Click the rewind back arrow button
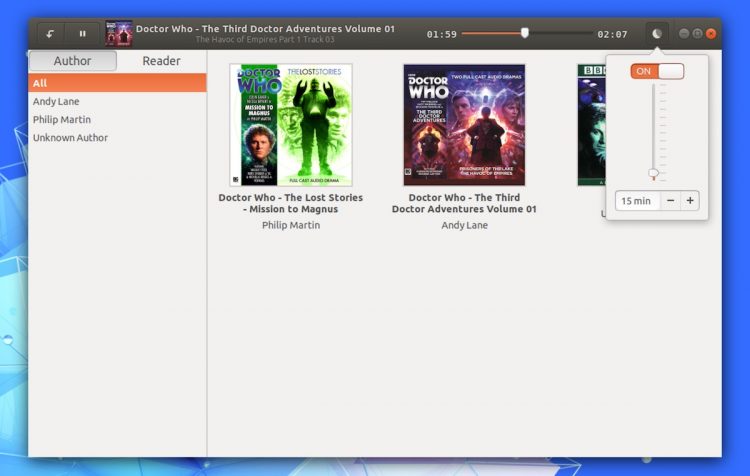 tap(50, 34)
